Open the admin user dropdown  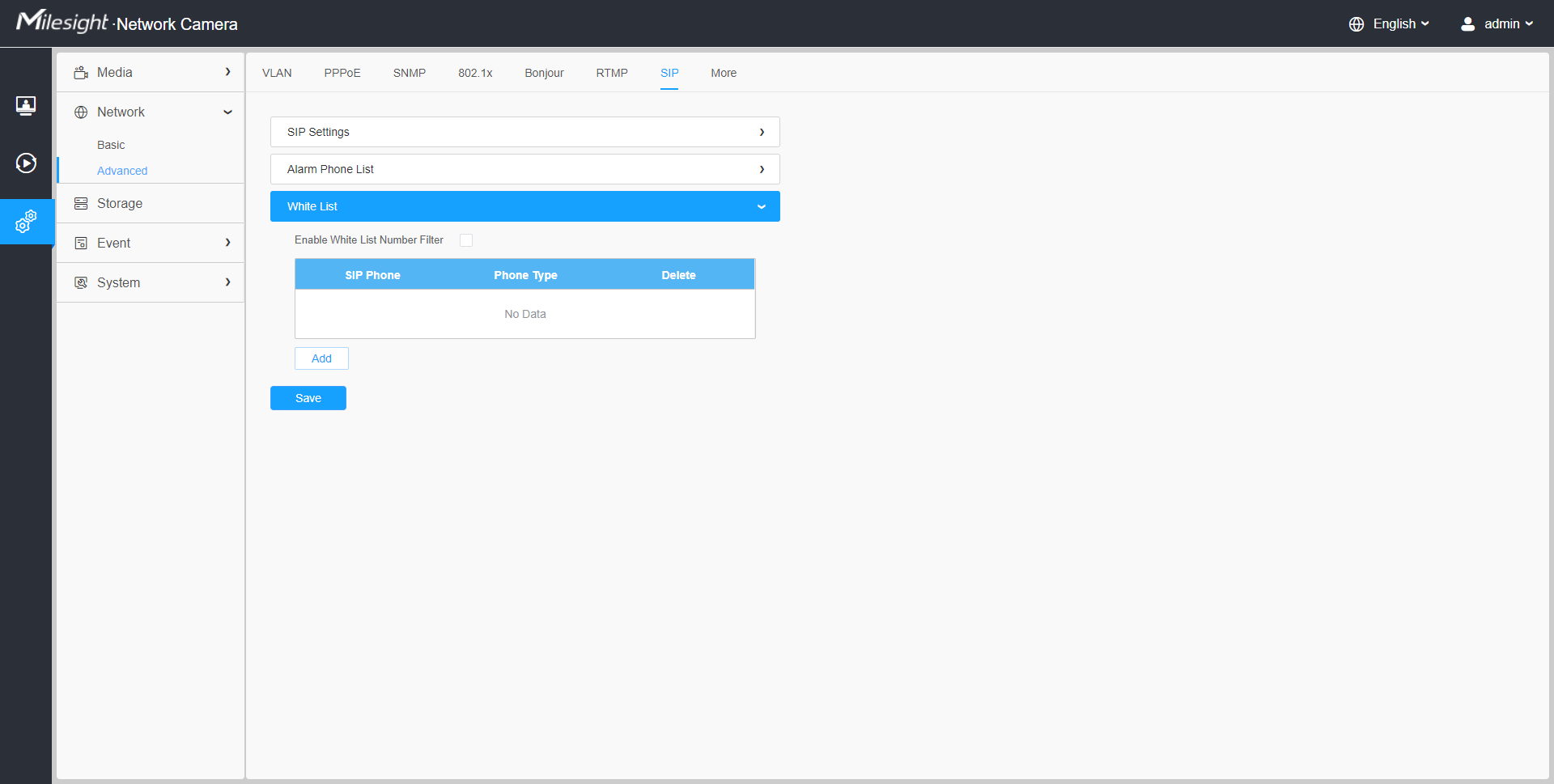1497,24
